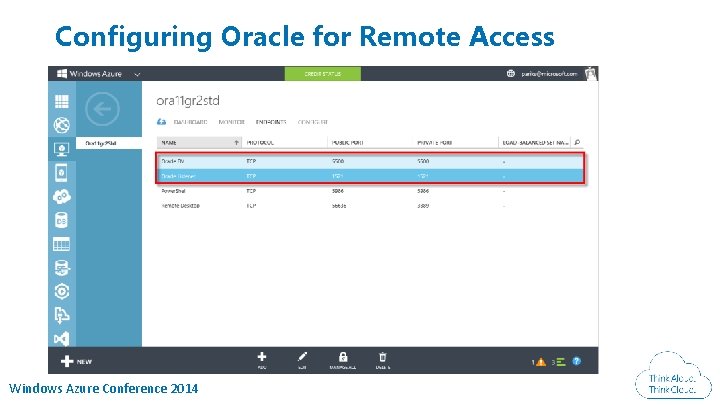
Task: Switch to the Configure tab
Action: tap(313, 122)
